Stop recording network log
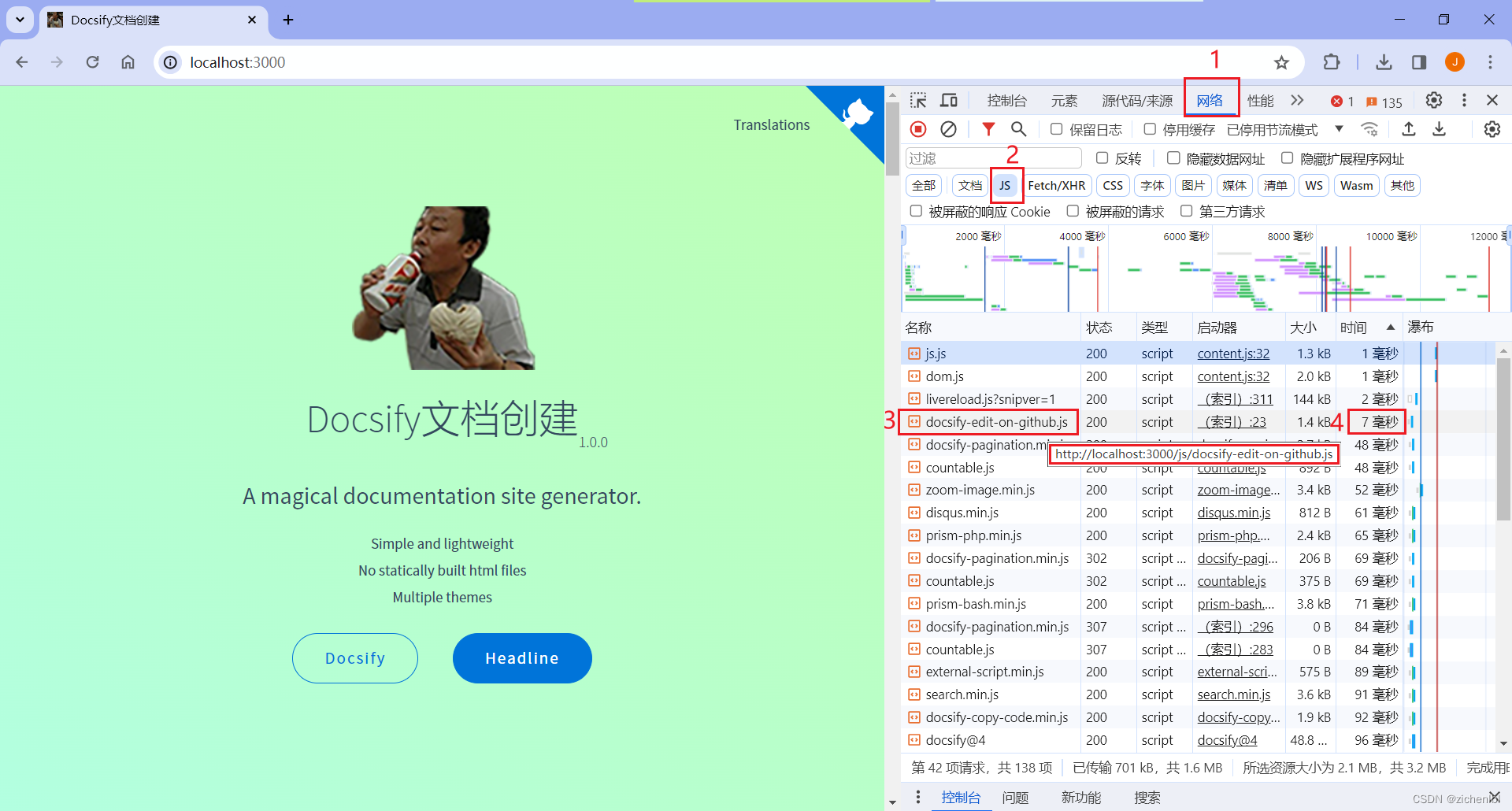This screenshot has height=811, width=1512. click(x=918, y=129)
